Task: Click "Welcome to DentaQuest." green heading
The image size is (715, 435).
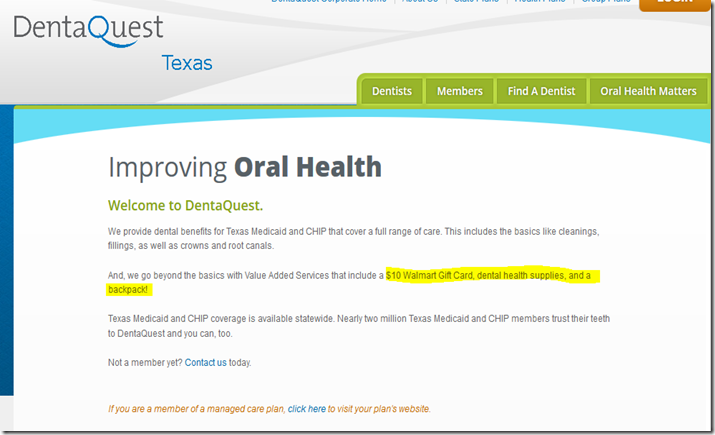Action: click(x=185, y=206)
